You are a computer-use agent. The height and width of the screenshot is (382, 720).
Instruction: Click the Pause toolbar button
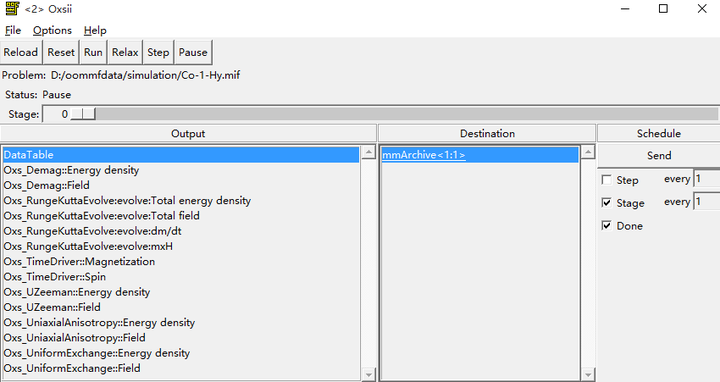click(193, 52)
